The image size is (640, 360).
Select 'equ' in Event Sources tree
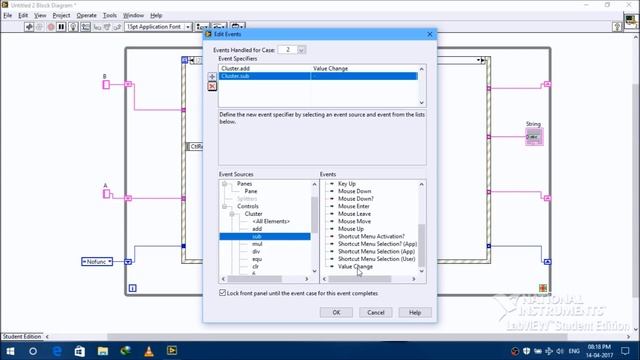257,259
